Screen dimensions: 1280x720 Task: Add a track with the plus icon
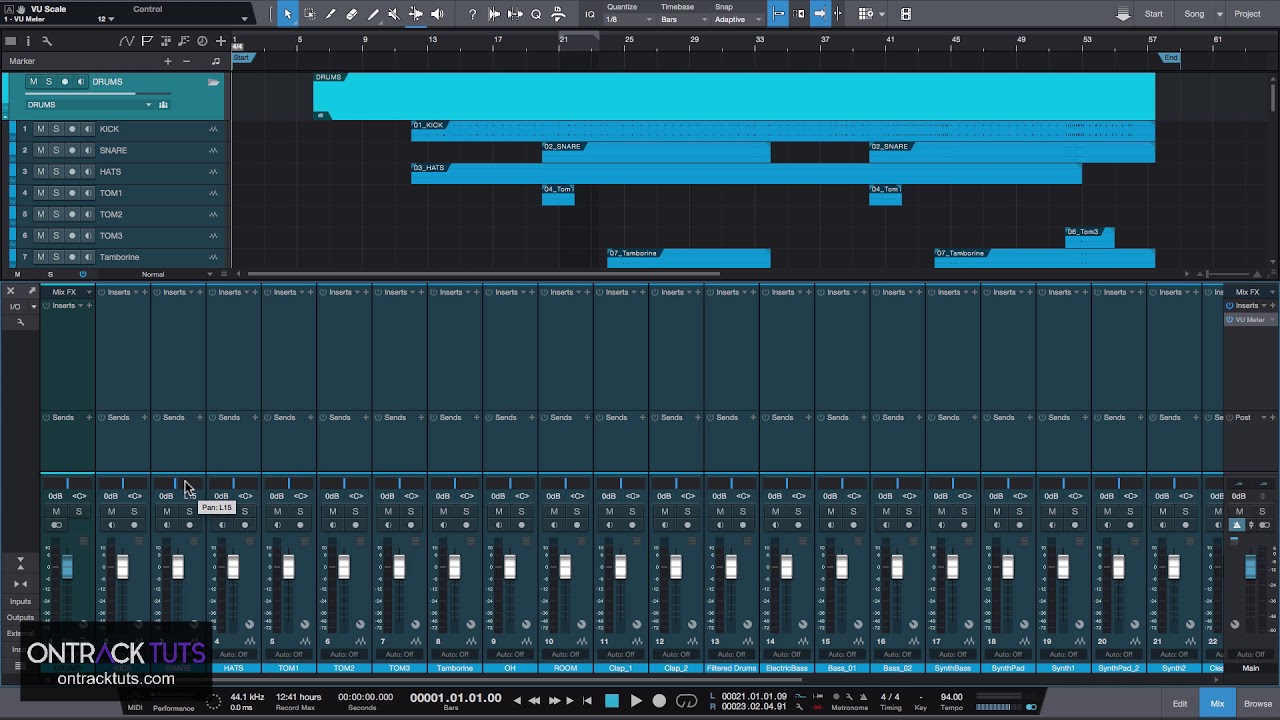click(x=221, y=41)
